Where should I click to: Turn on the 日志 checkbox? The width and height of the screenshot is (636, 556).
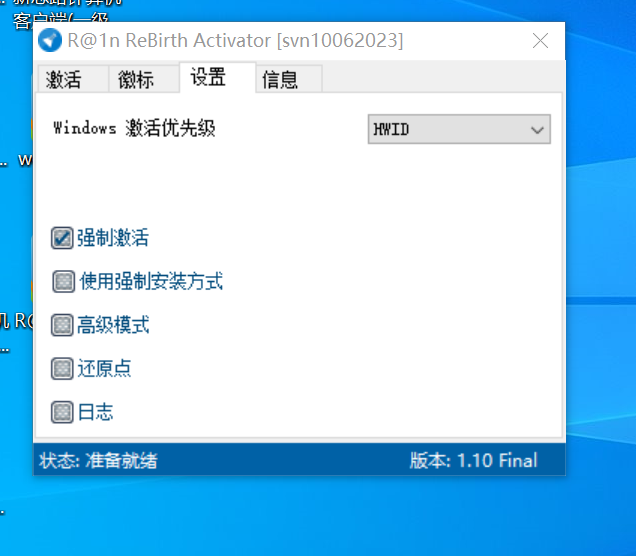click(62, 412)
